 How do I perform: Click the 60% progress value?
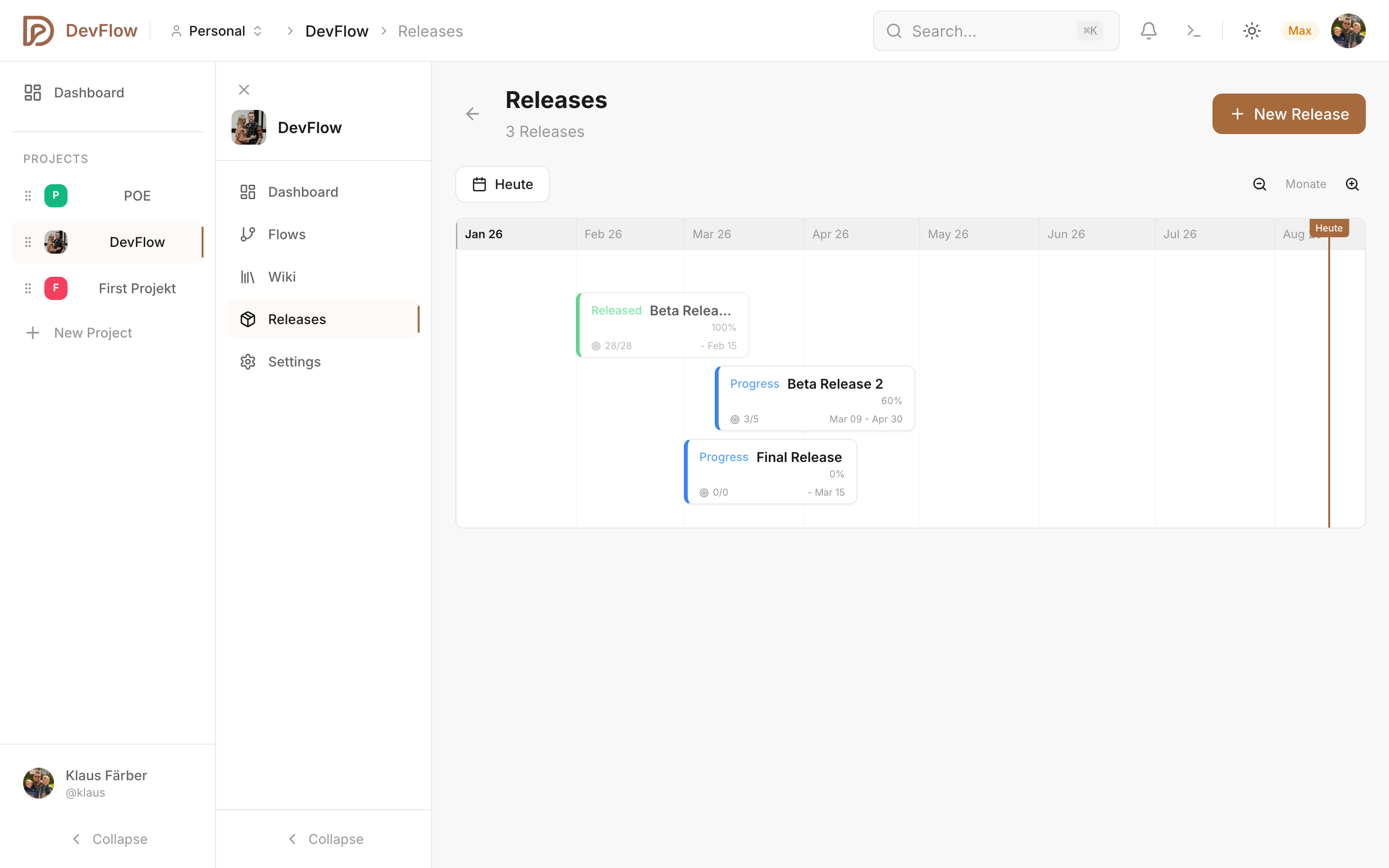tap(891, 401)
